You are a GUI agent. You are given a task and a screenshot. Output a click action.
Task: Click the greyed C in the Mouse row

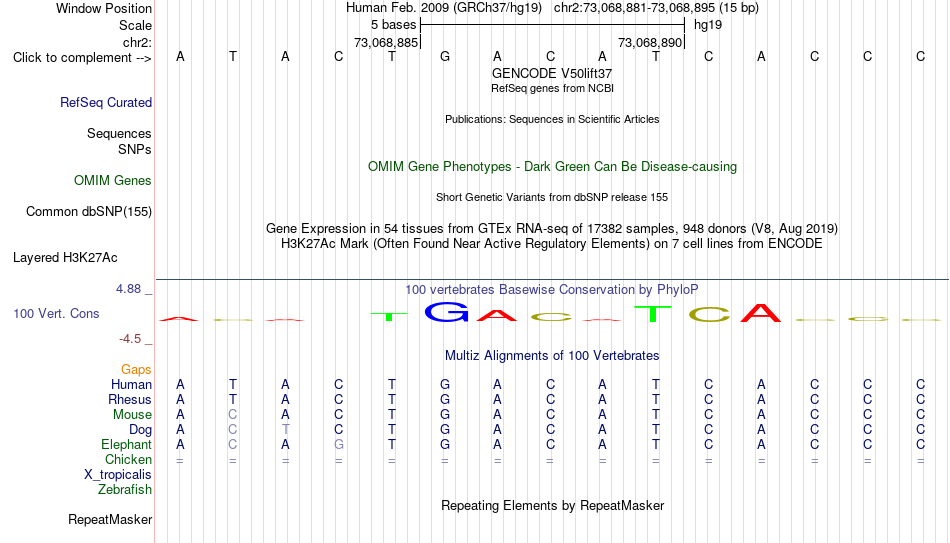point(233,415)
